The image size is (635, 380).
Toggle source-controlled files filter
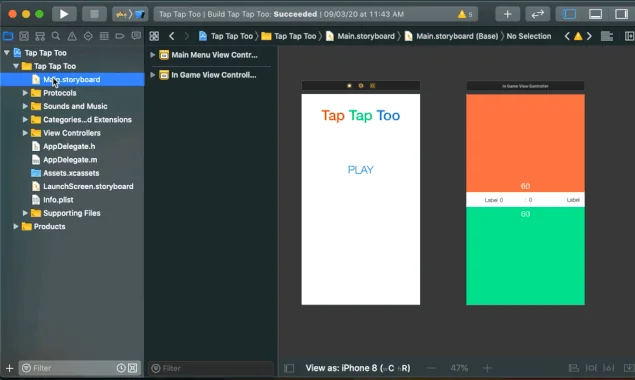[x=132, y=368]
